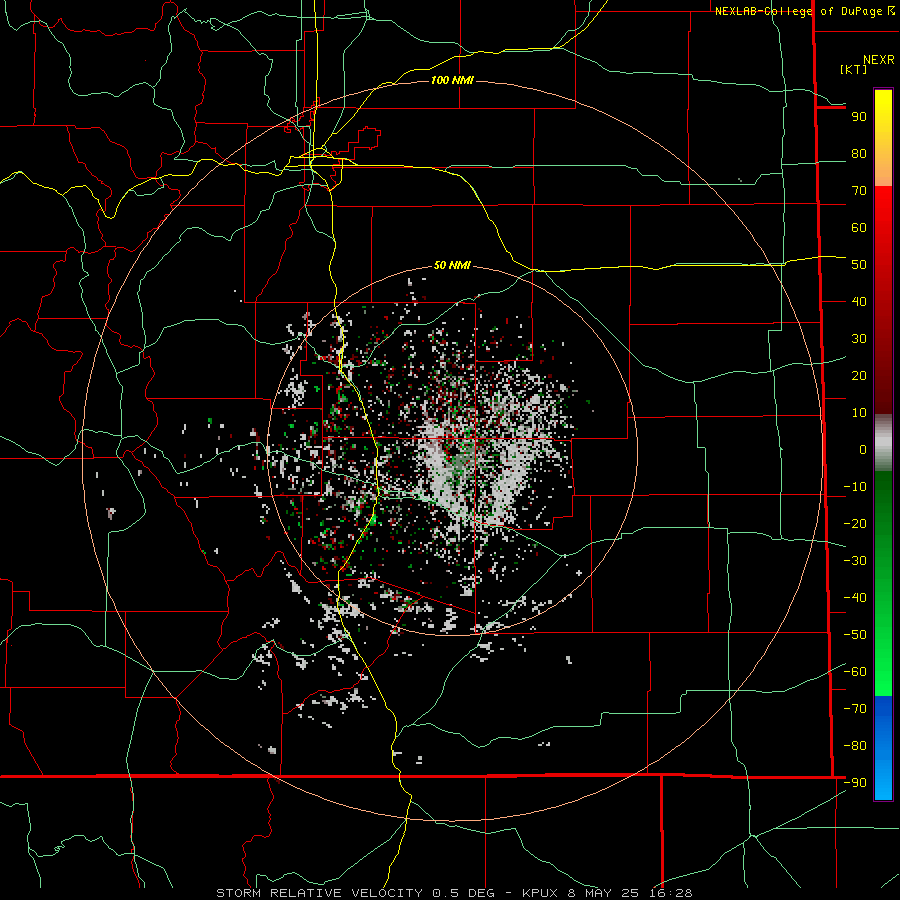Click the 80 value on the velocity scale
Image resolution: width=900 pixels, height=900 pixels.
859,154
